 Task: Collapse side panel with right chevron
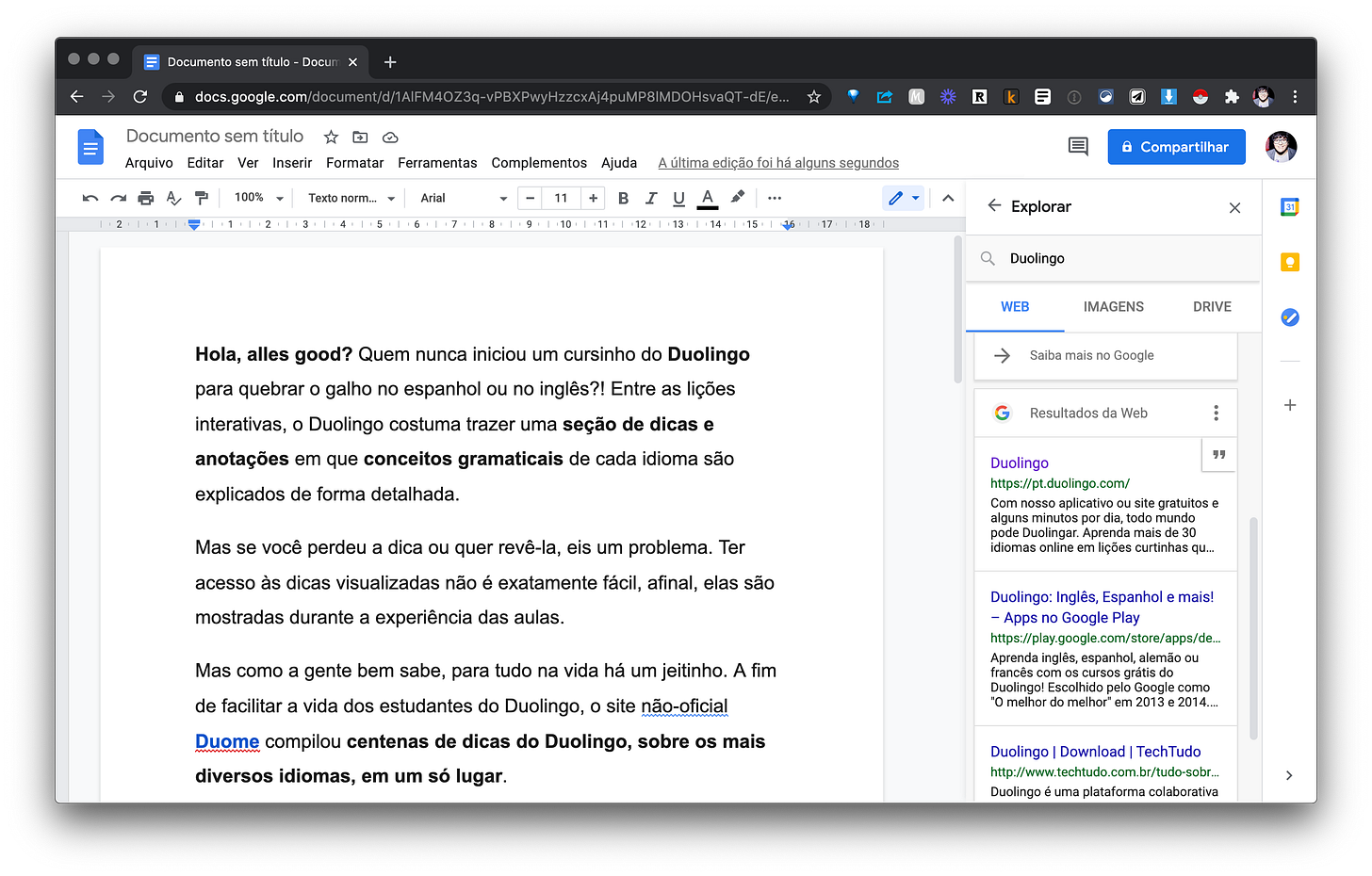[x=1289, y=775]
